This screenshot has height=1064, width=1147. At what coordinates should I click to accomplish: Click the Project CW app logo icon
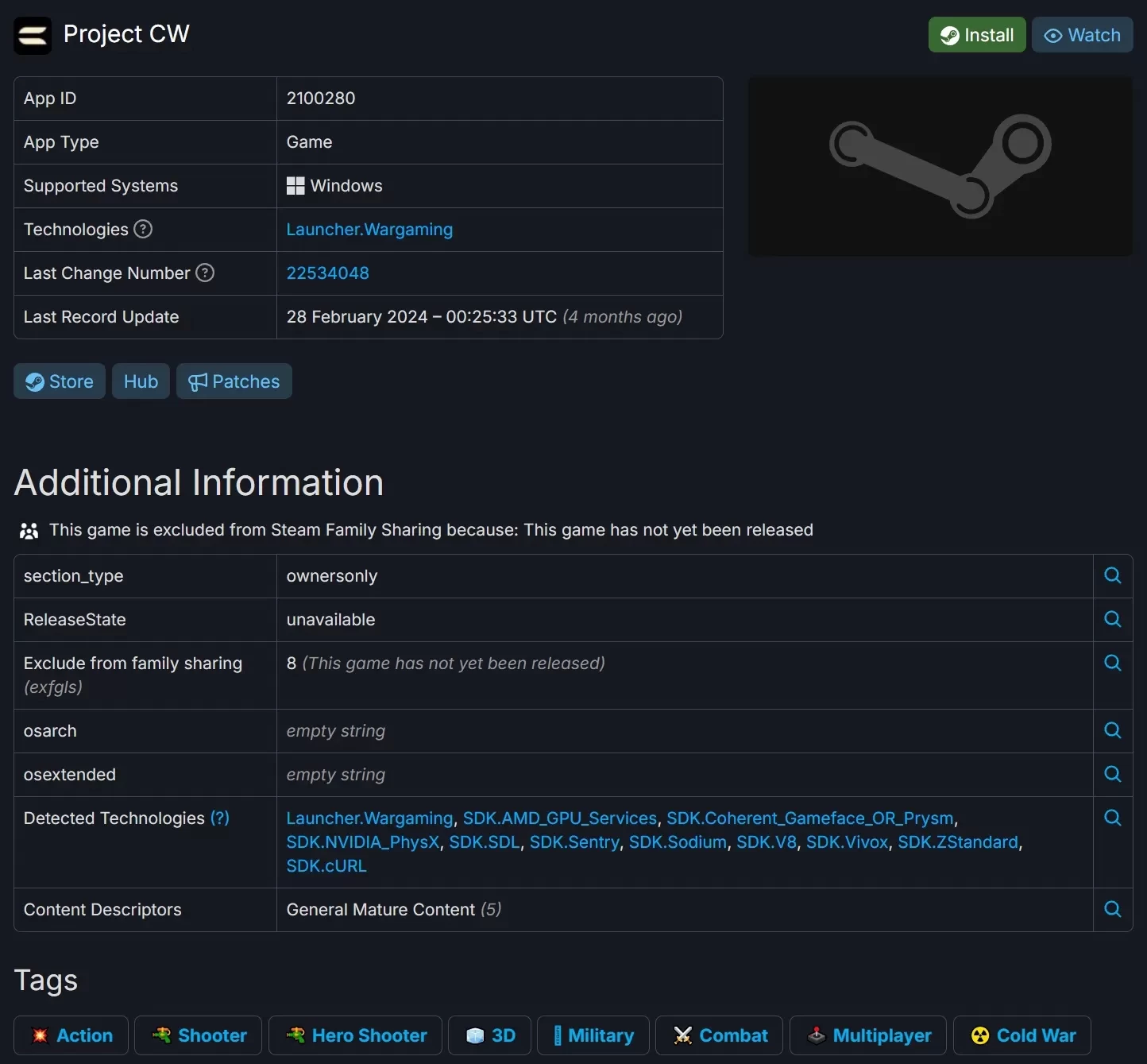point(33,36)
